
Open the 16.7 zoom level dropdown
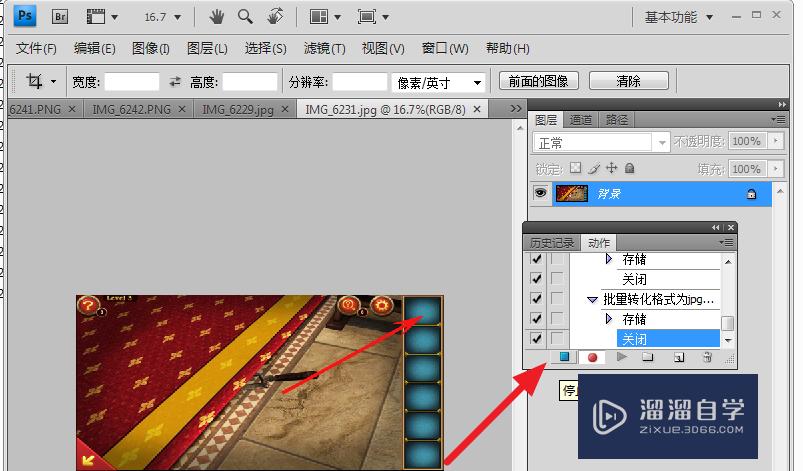[x=178, y=17]
